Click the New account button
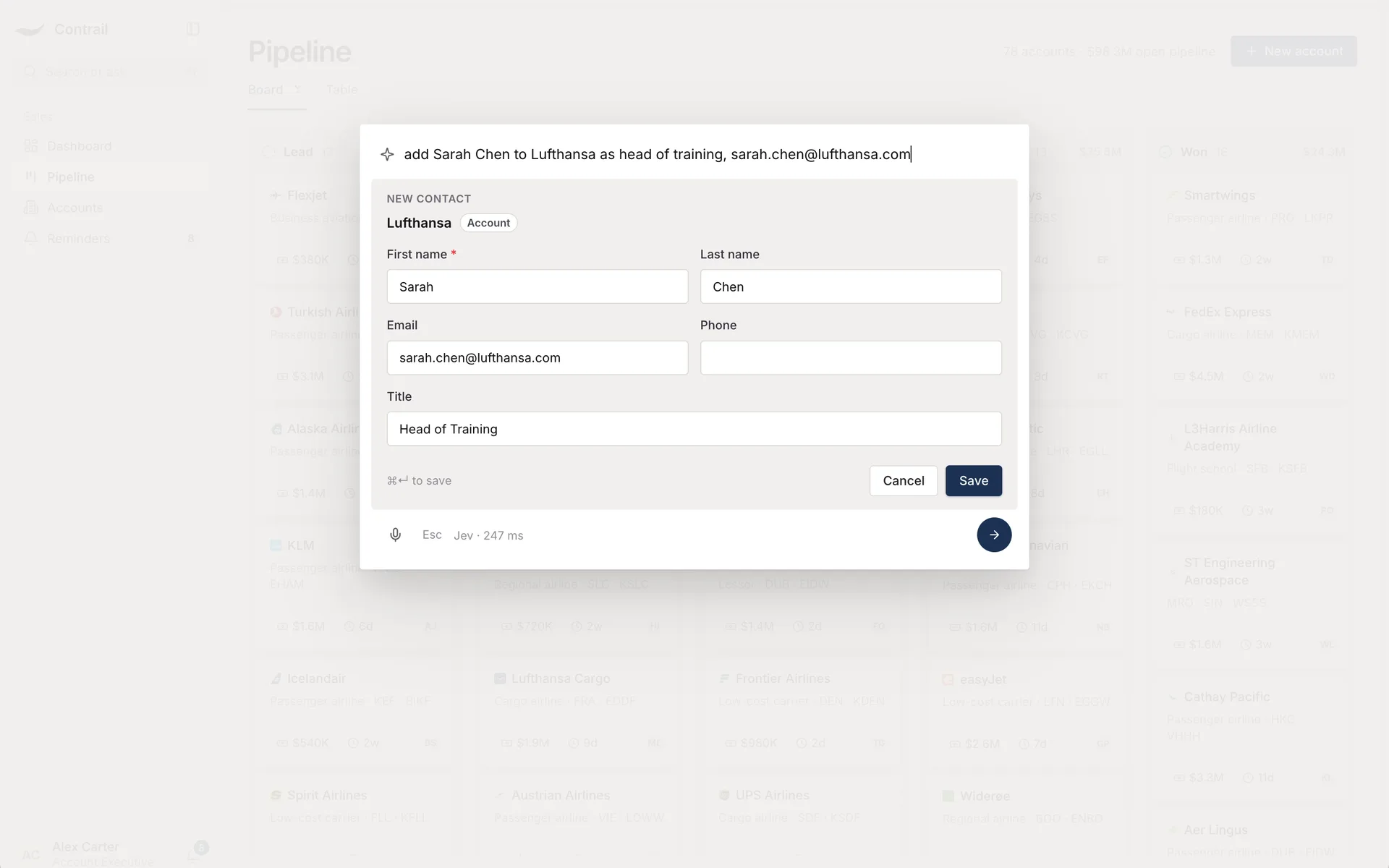 [x=1294, y=51]
